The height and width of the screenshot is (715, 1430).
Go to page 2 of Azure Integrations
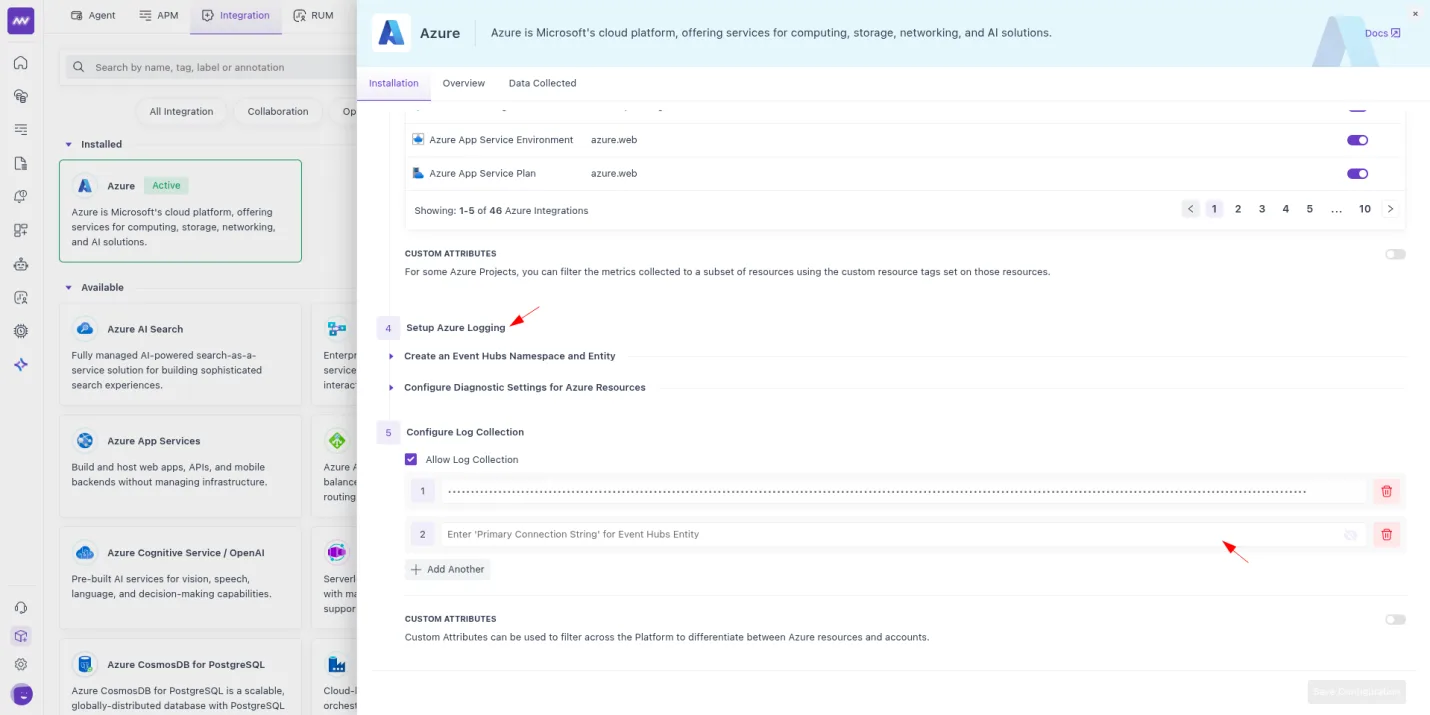coord(1238,209)
